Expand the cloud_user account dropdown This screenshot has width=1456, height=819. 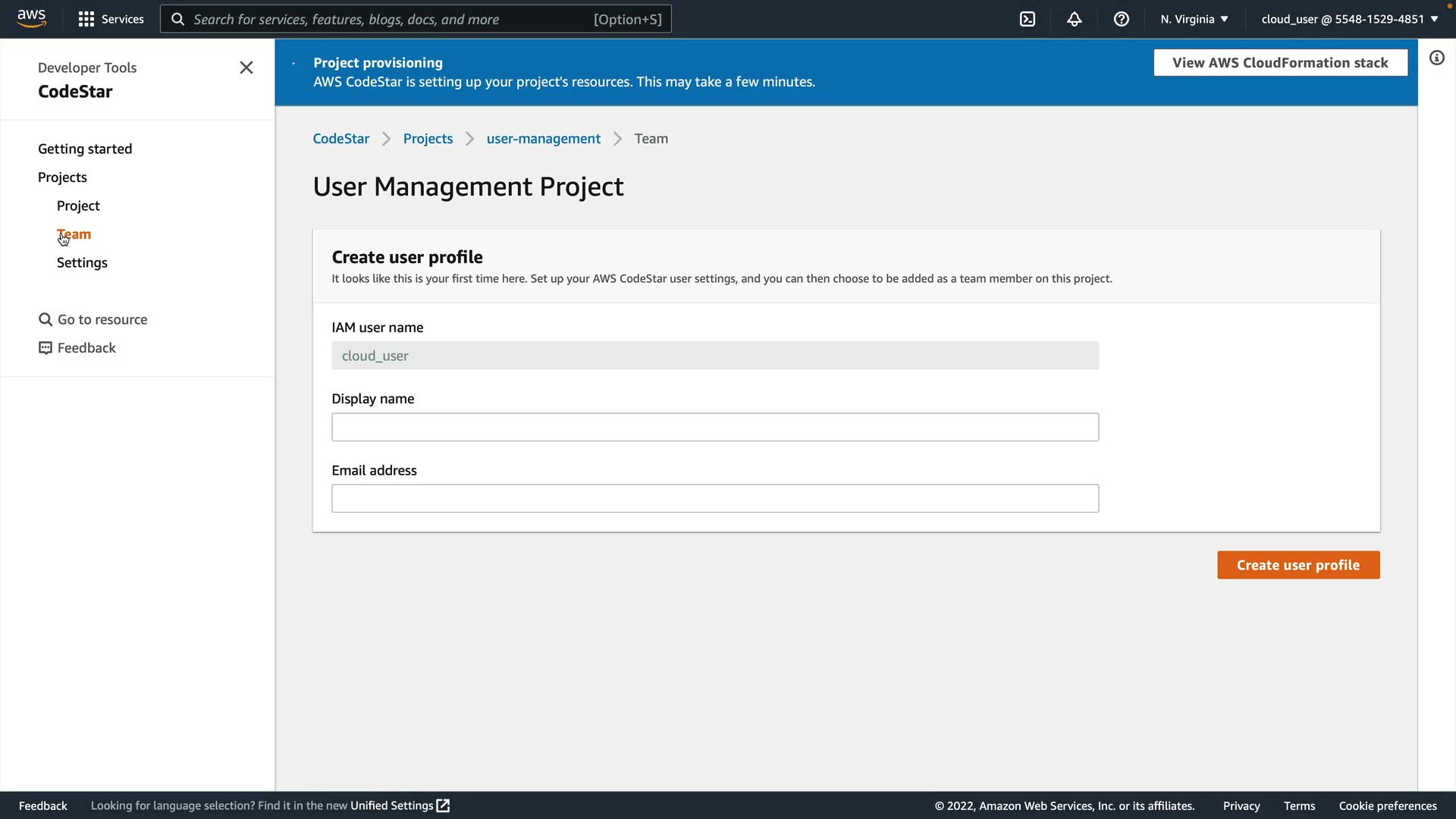click(x=1349, y=19)
